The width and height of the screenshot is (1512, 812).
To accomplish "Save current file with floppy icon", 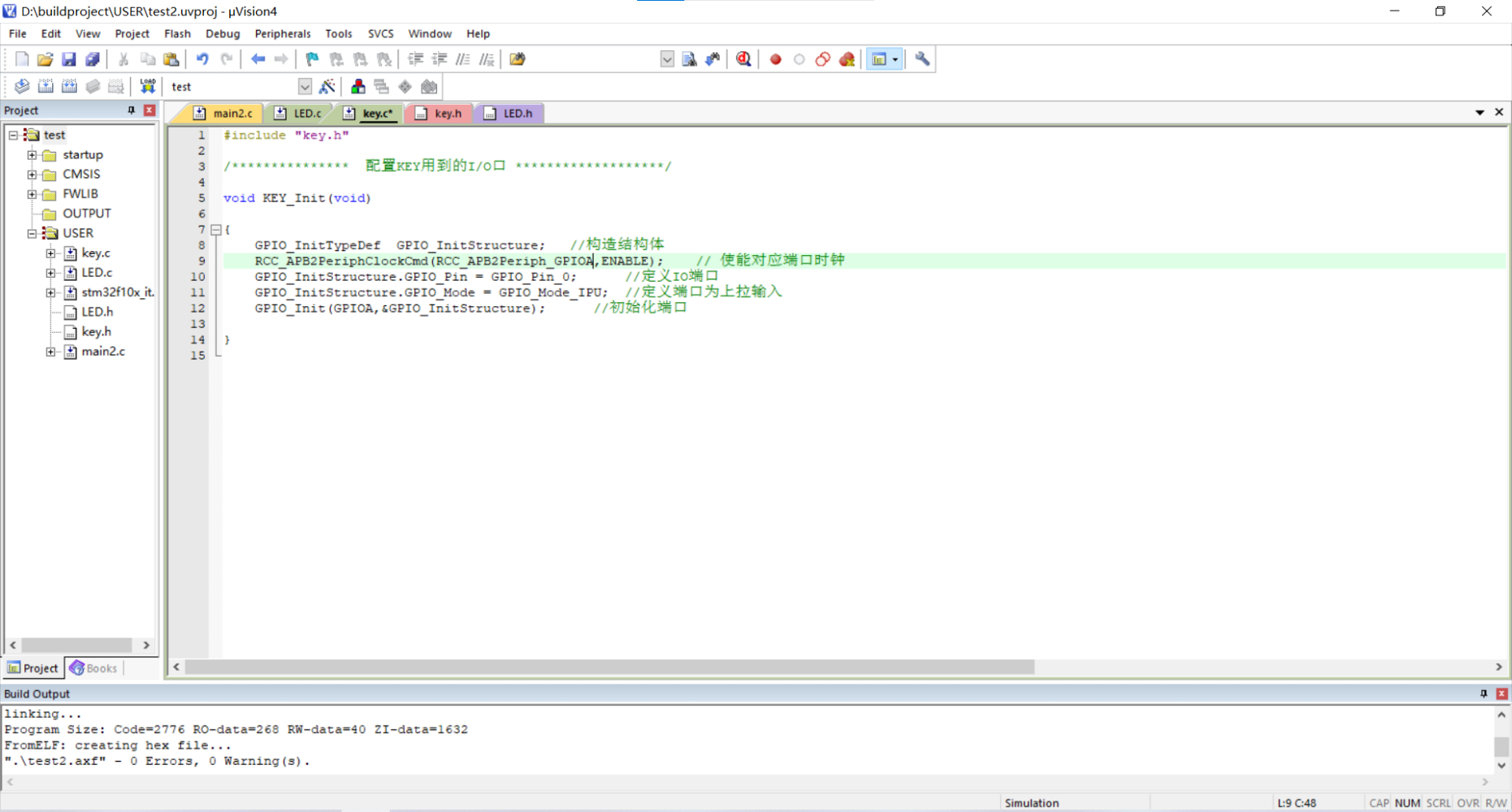I will (x=69, y=59).
